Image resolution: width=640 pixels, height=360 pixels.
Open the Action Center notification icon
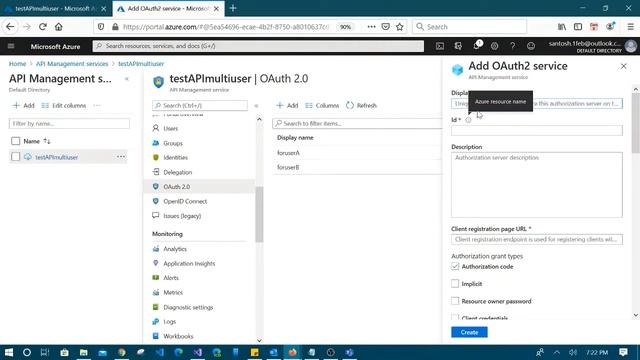pyautogui.click(x=623, y=352)
